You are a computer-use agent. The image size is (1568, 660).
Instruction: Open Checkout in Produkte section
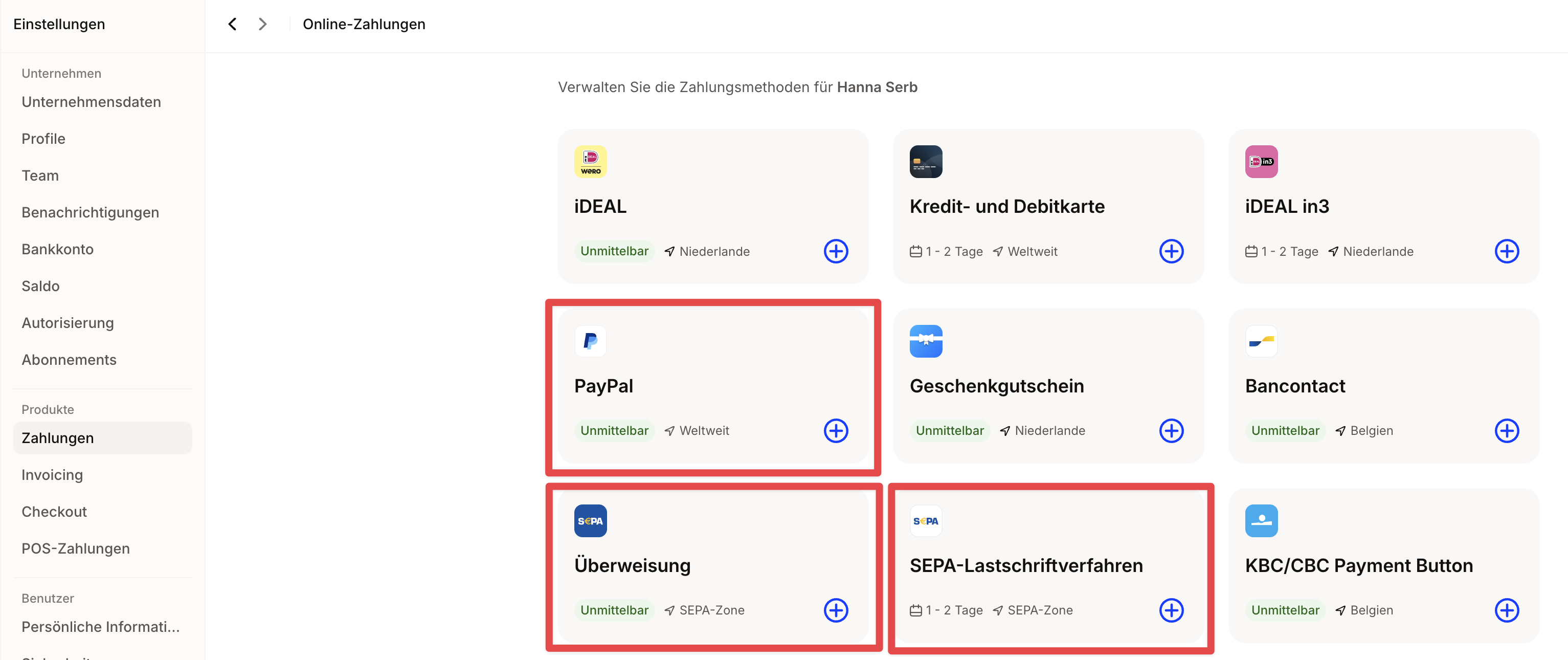pyautogui.click(x=54, y=512)
